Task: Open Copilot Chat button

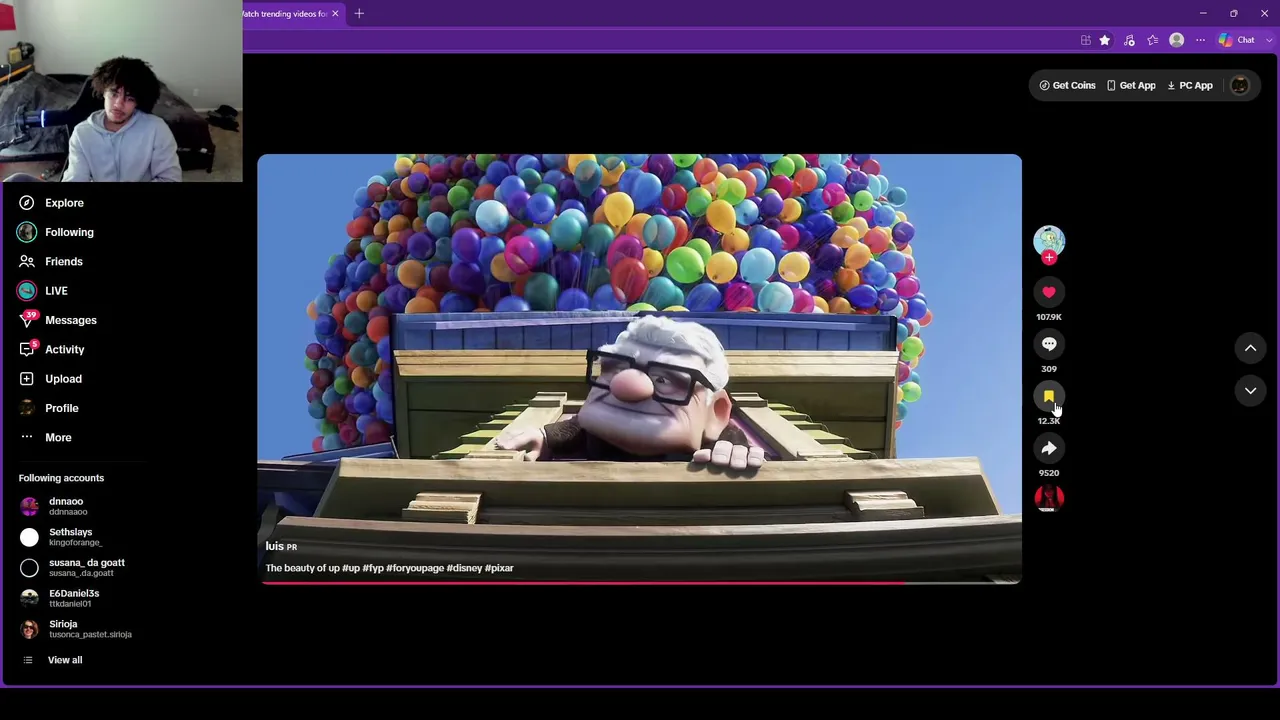Action: (1236, 40)
